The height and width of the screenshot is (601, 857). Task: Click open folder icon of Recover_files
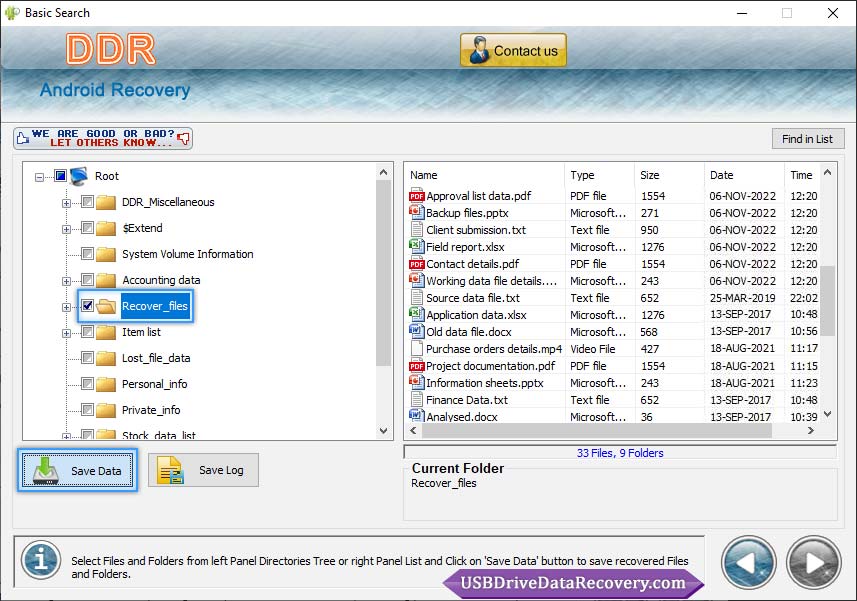click(x=106, y=306)
